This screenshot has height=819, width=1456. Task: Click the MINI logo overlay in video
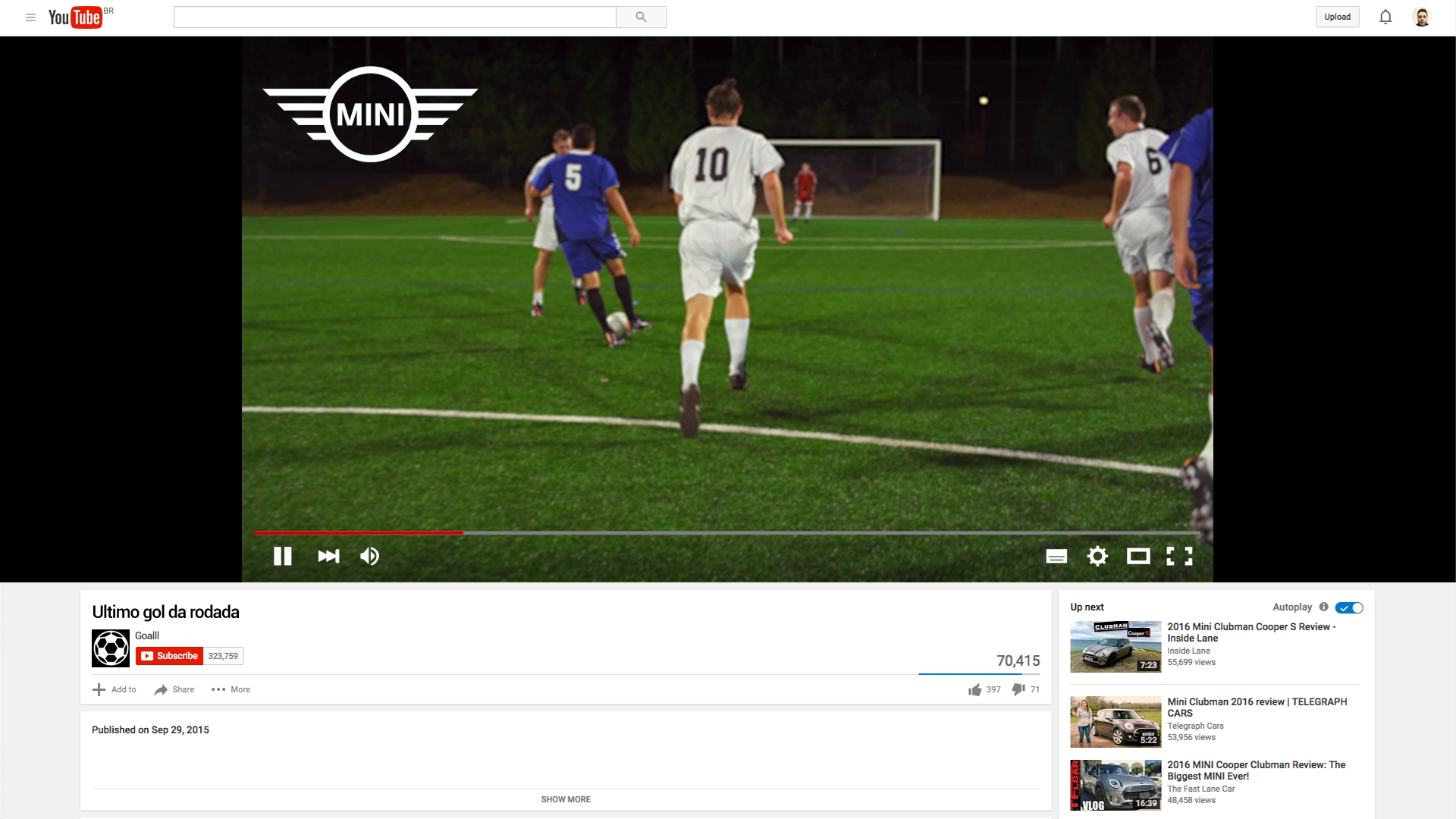370,114
